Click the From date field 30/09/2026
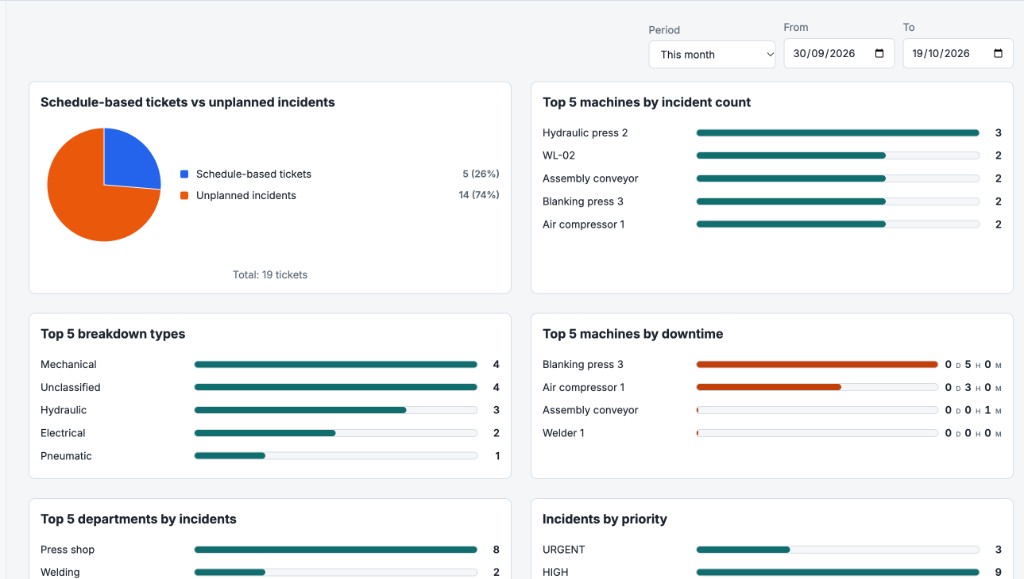 coord(839,54)
